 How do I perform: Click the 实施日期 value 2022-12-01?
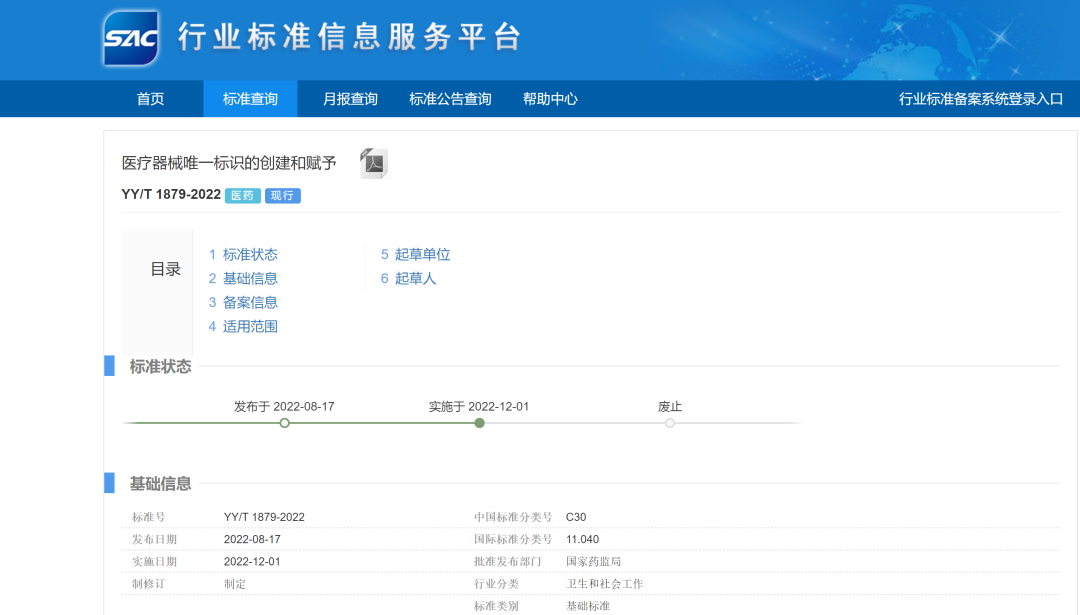pyautogui.click(x=252, y=562)
